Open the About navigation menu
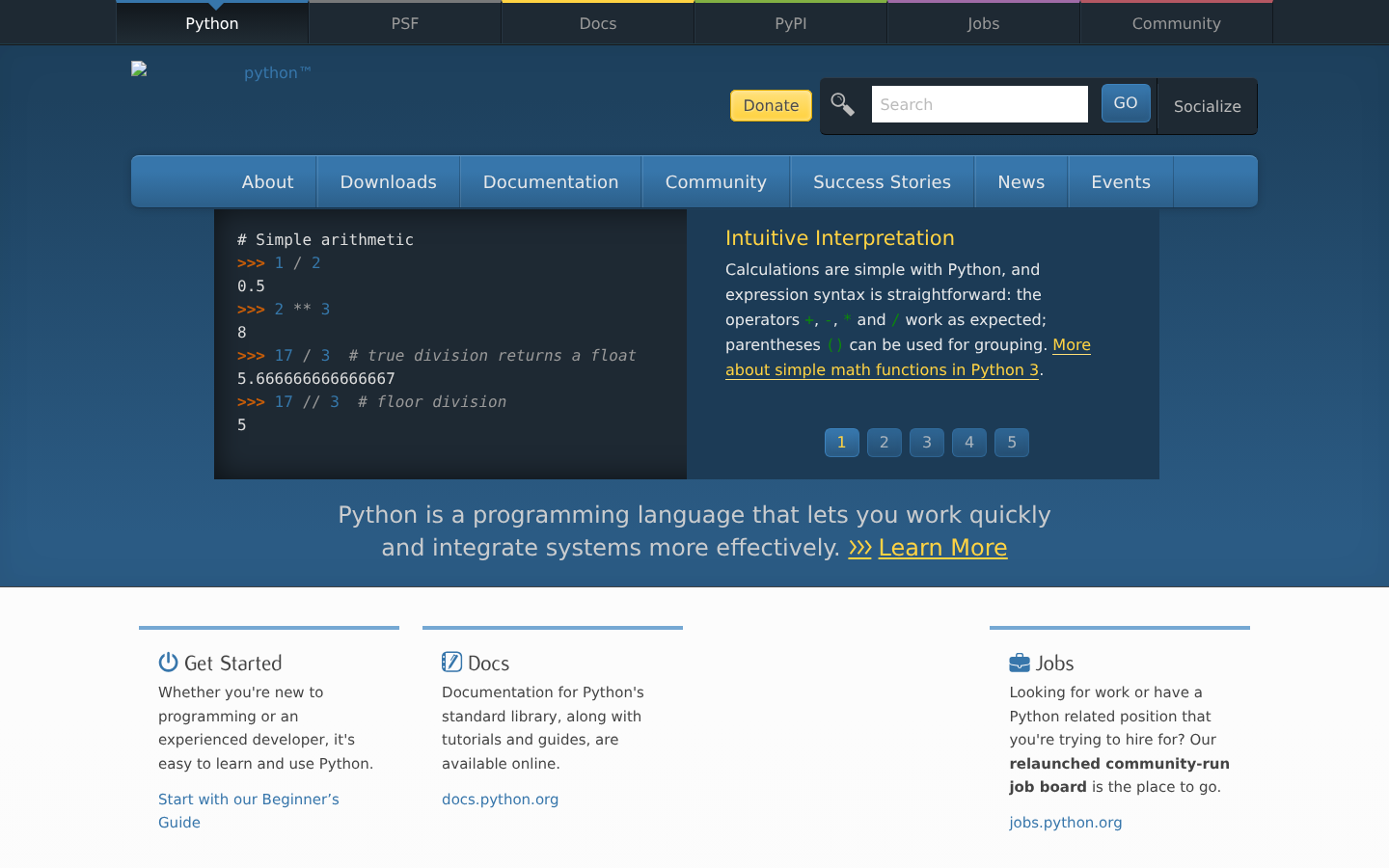This screenshot has width=1389, height=868. coord(267,181)
